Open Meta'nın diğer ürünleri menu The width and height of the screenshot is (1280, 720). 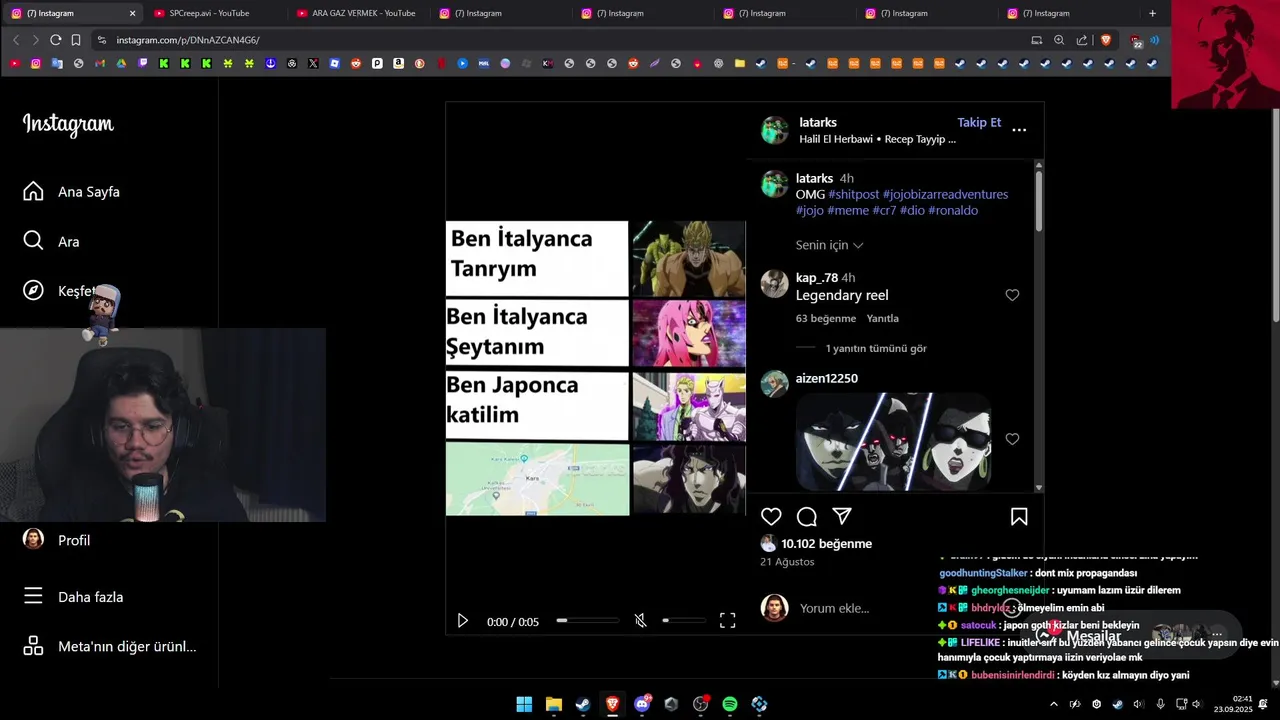[x=110, y=646]
